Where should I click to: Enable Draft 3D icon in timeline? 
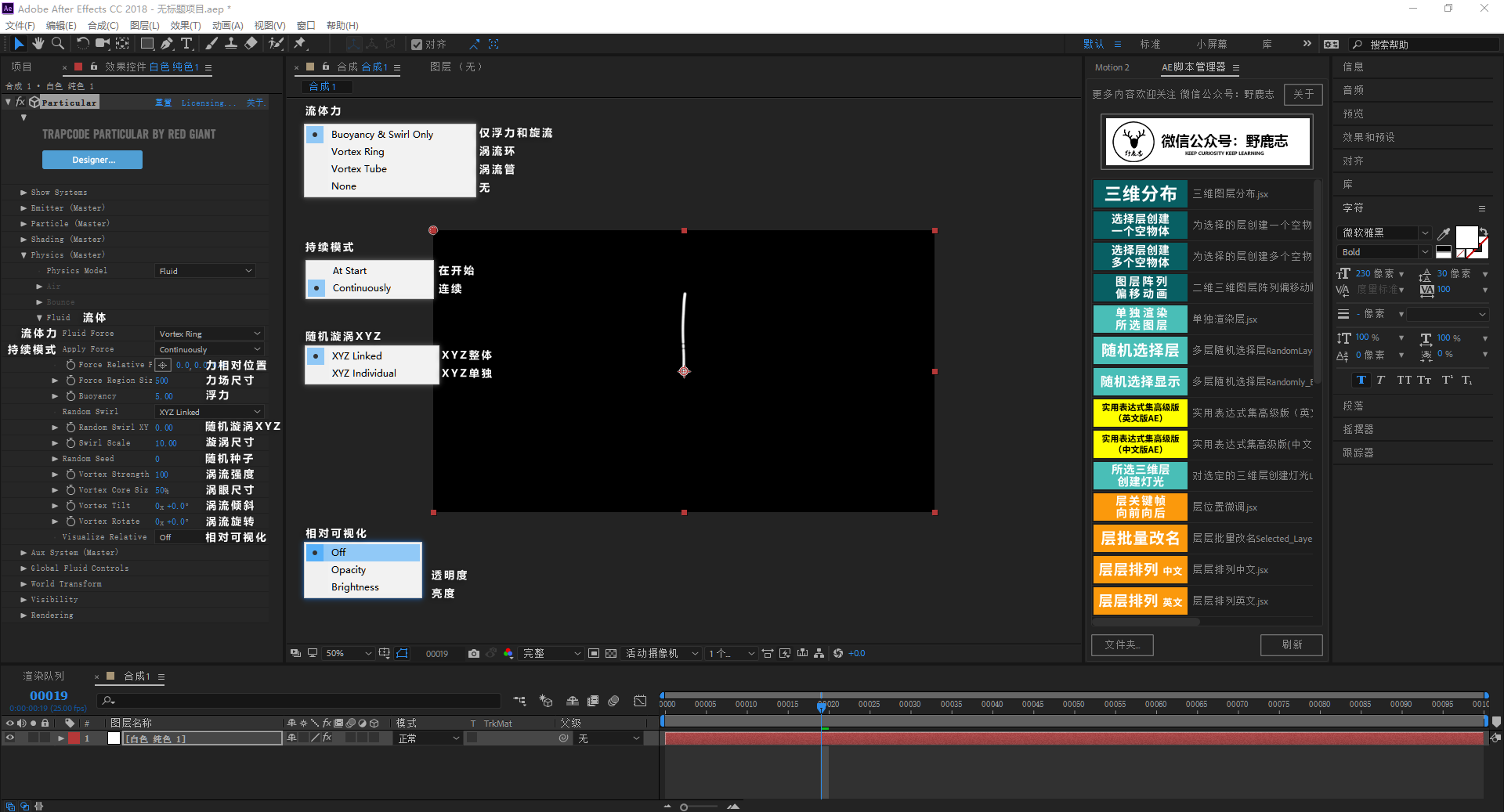coord(546,701)
